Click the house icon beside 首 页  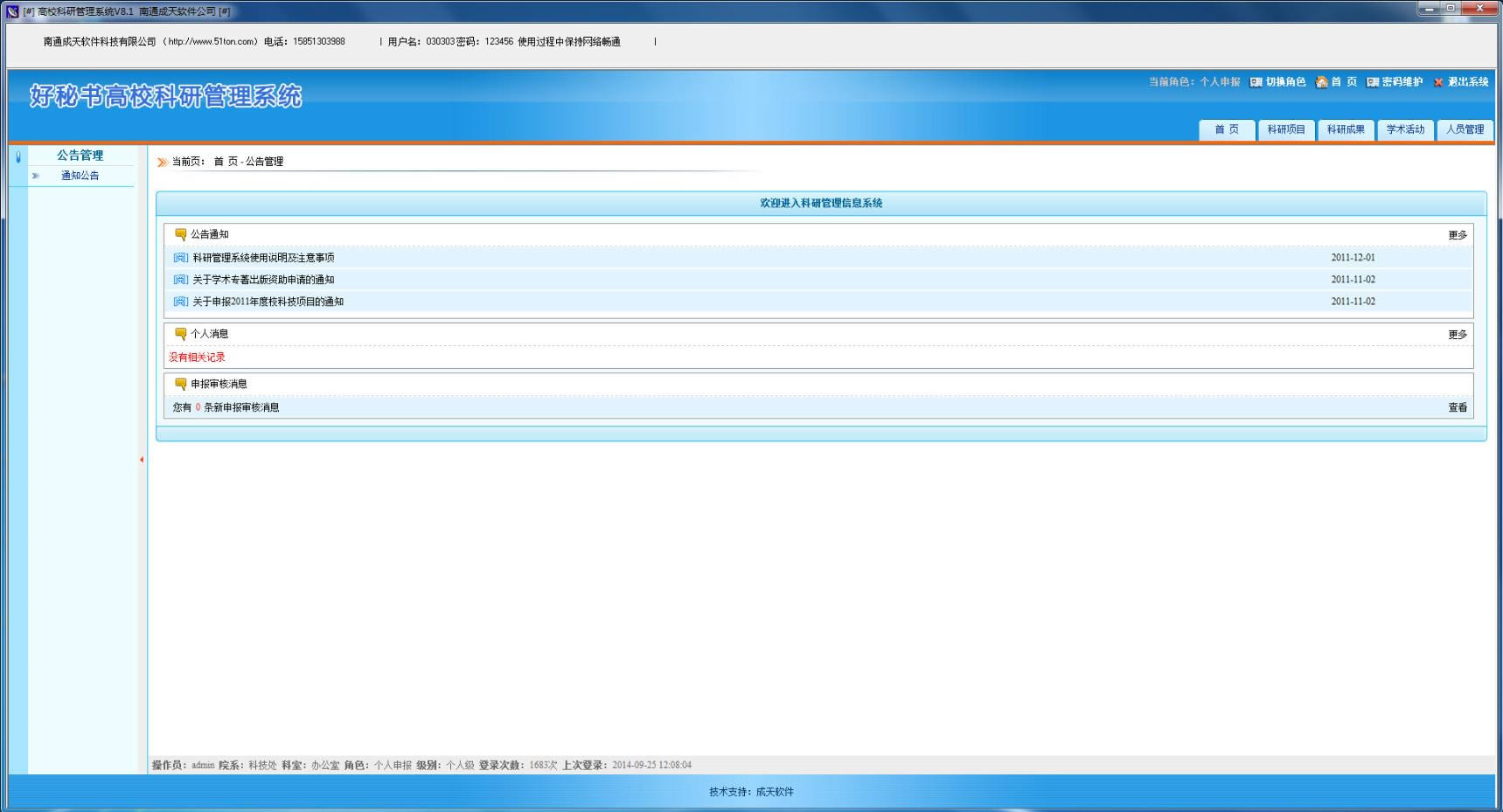click(x=1322, y=82)
